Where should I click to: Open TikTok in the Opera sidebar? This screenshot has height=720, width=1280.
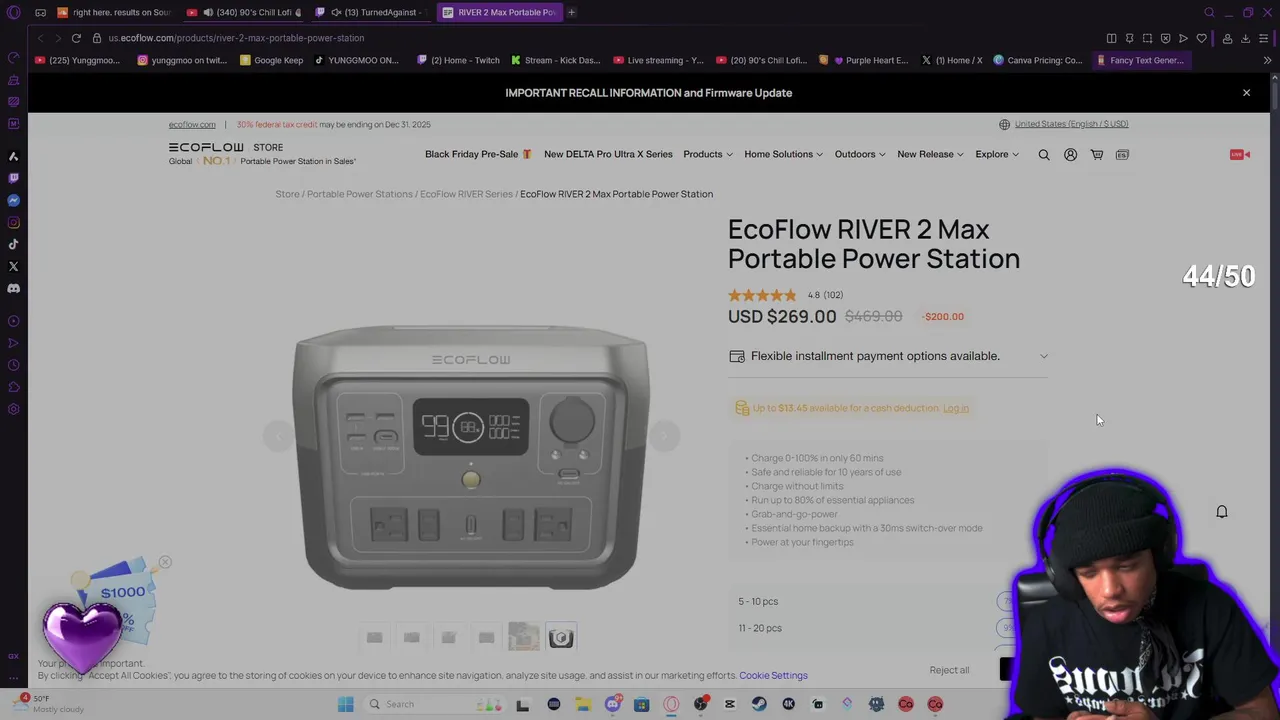[13, 244]
